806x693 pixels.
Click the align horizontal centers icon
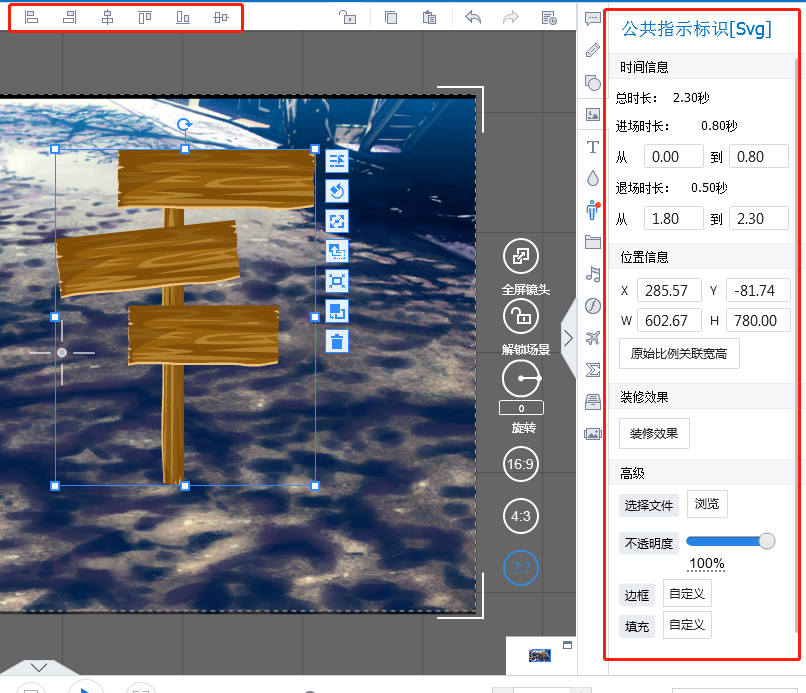click(107, 17)
